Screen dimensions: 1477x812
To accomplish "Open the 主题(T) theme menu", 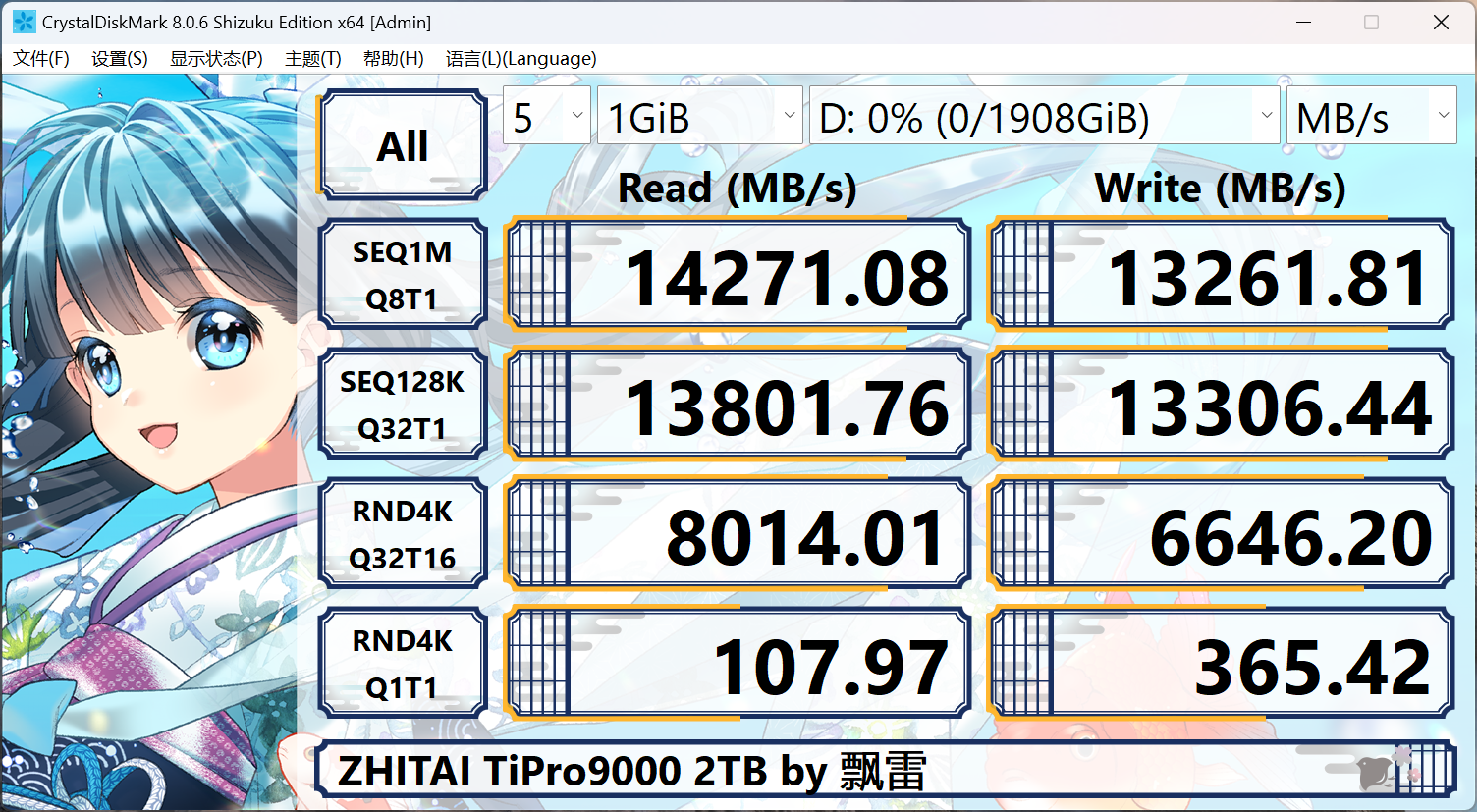I will tap(312, 58).
